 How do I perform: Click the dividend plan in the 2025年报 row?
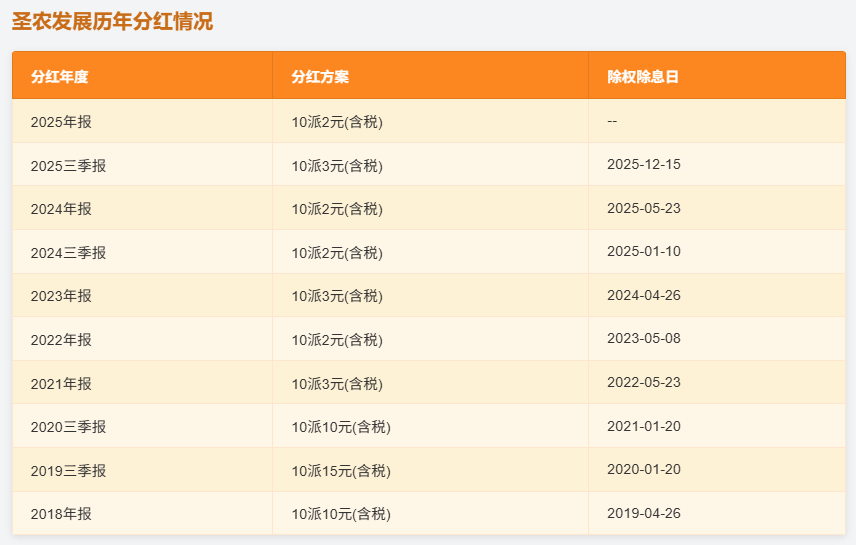(x=337, y=122)
